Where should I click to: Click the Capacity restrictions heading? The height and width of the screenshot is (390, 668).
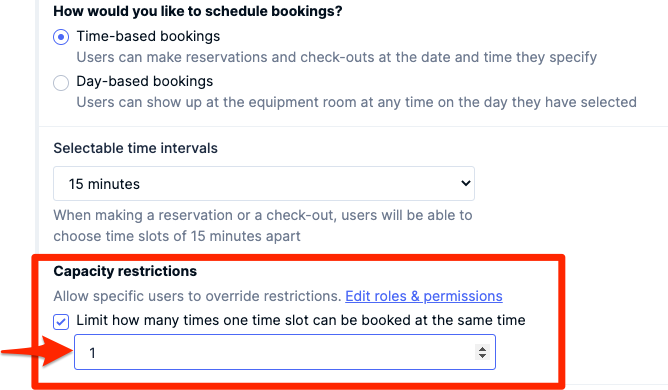125,271
